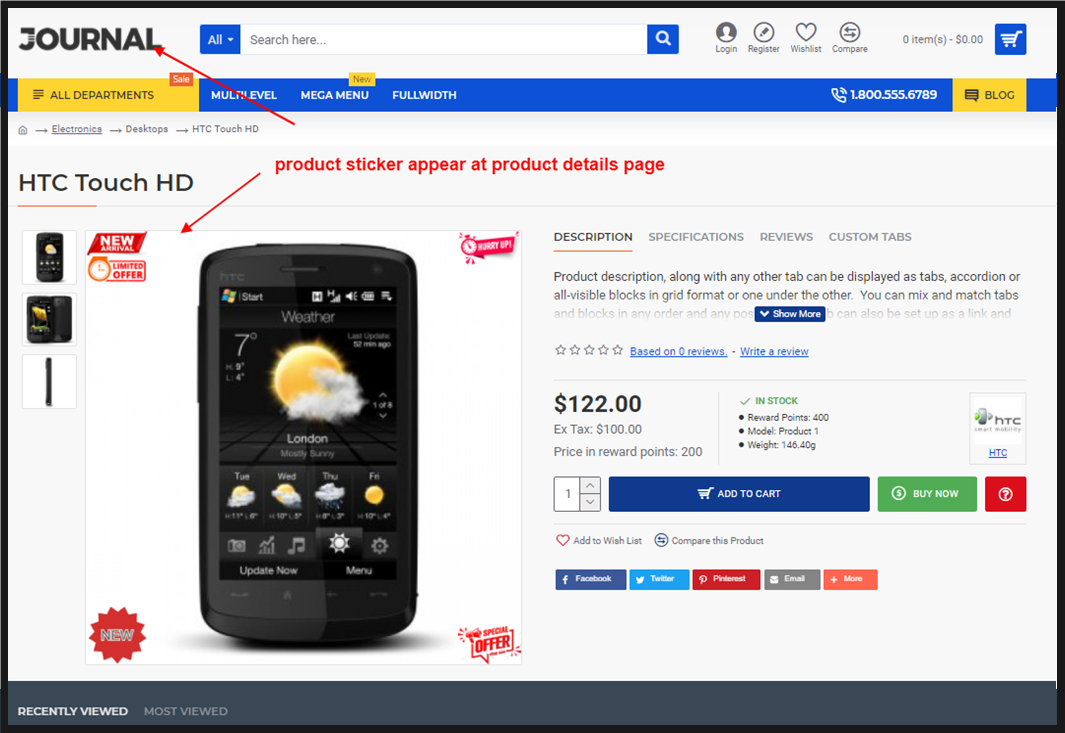
Task: Open the Login user icon
Action: (x=725, y=32)
